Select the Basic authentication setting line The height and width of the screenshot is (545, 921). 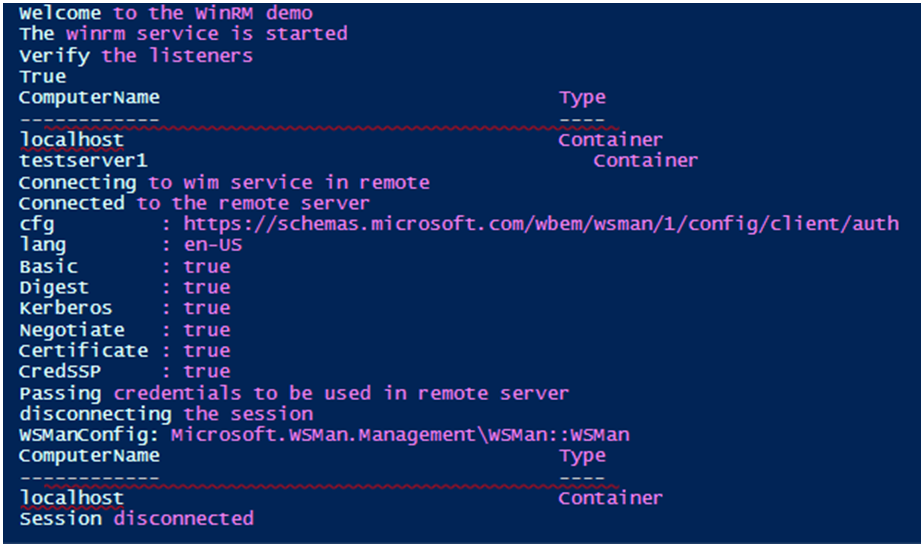124,267
